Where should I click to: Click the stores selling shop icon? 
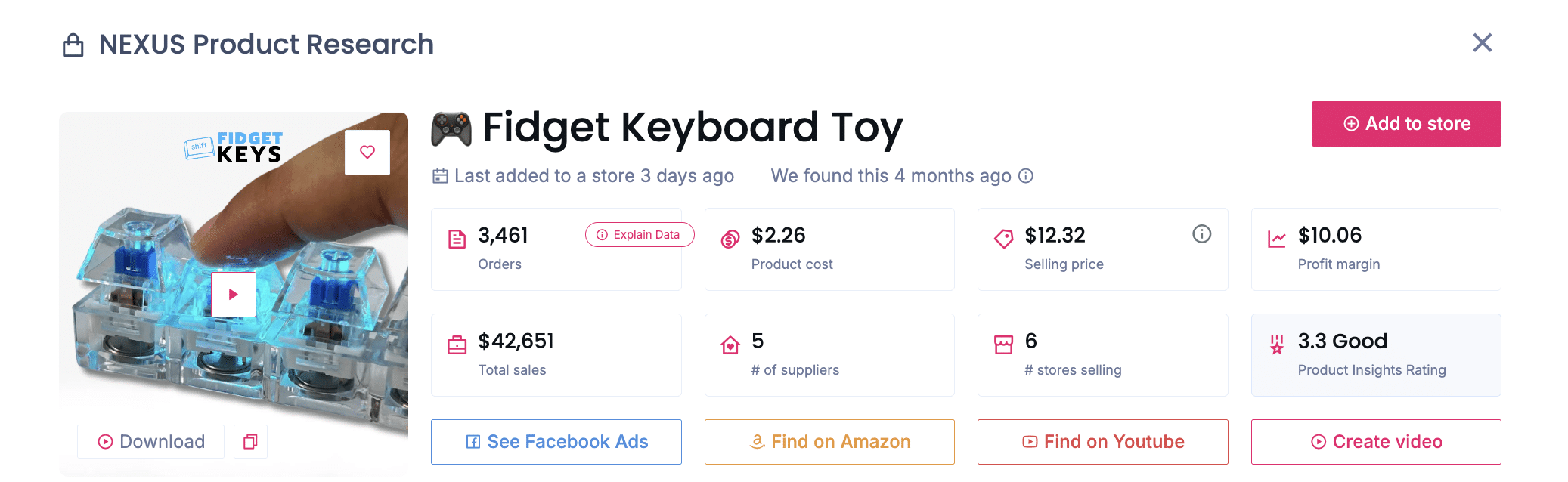pyautogui.click(x=1003, y=345)
